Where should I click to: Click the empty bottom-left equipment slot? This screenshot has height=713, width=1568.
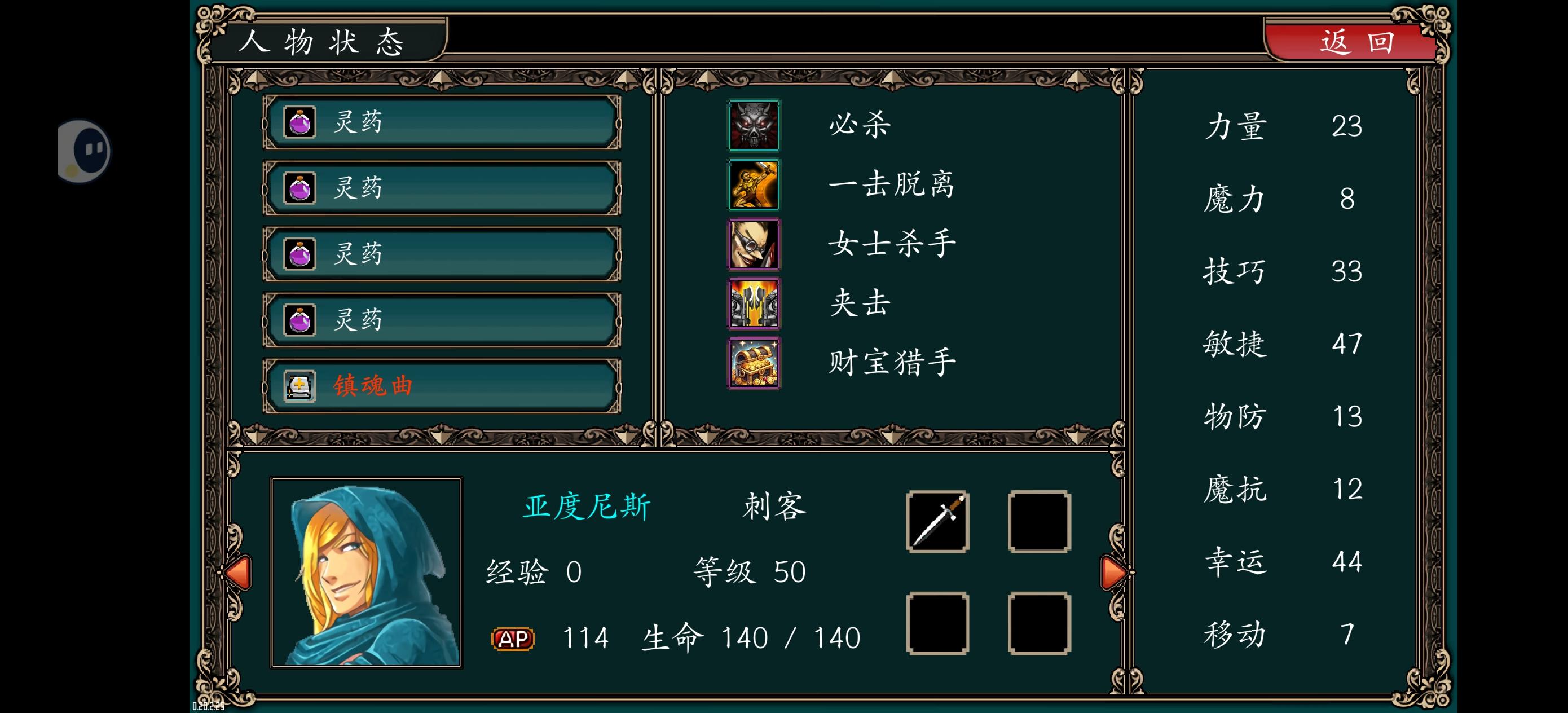pyautogui.click(x=937, y=623)
